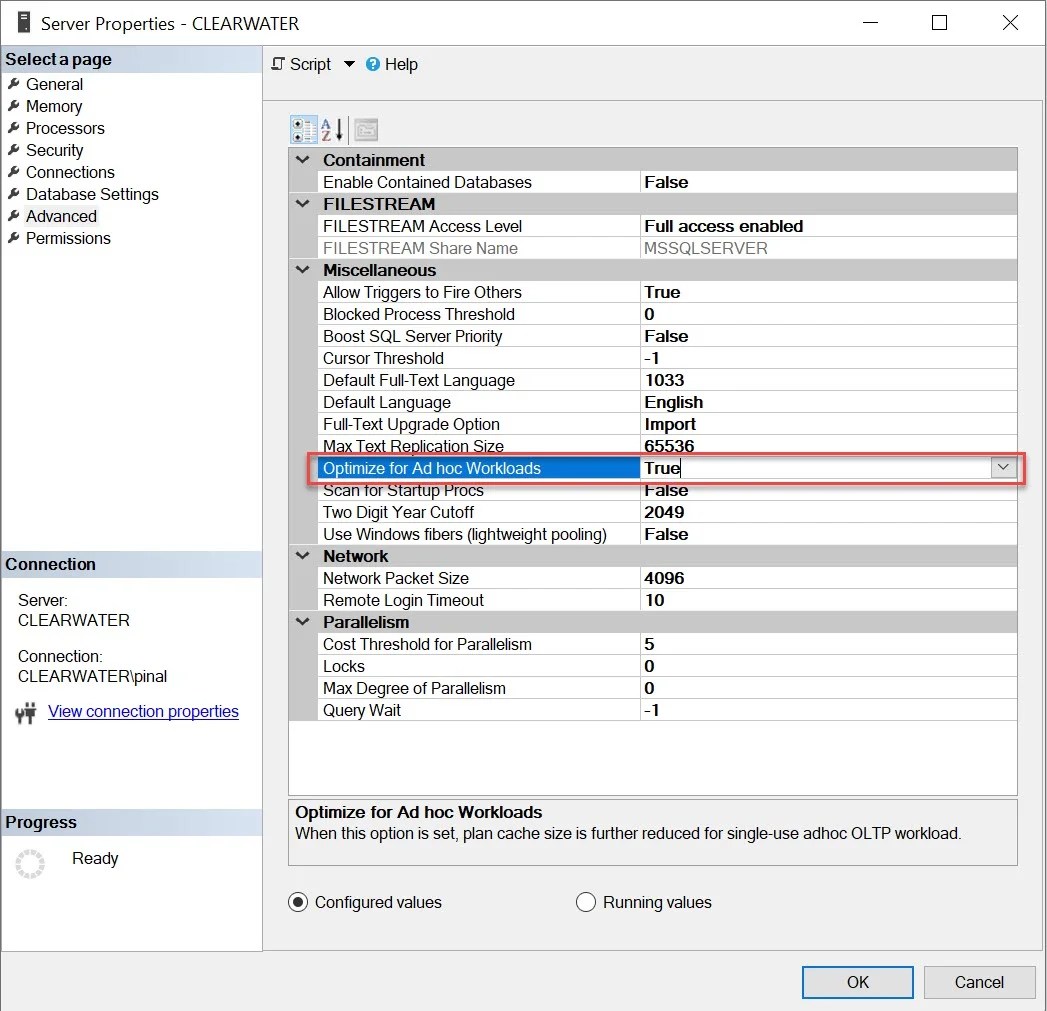Open the Optimize for Ad hoc Workloads dropdown
The height and width of the screenshot is (1011, 1047).
(x=1004, y=467)
